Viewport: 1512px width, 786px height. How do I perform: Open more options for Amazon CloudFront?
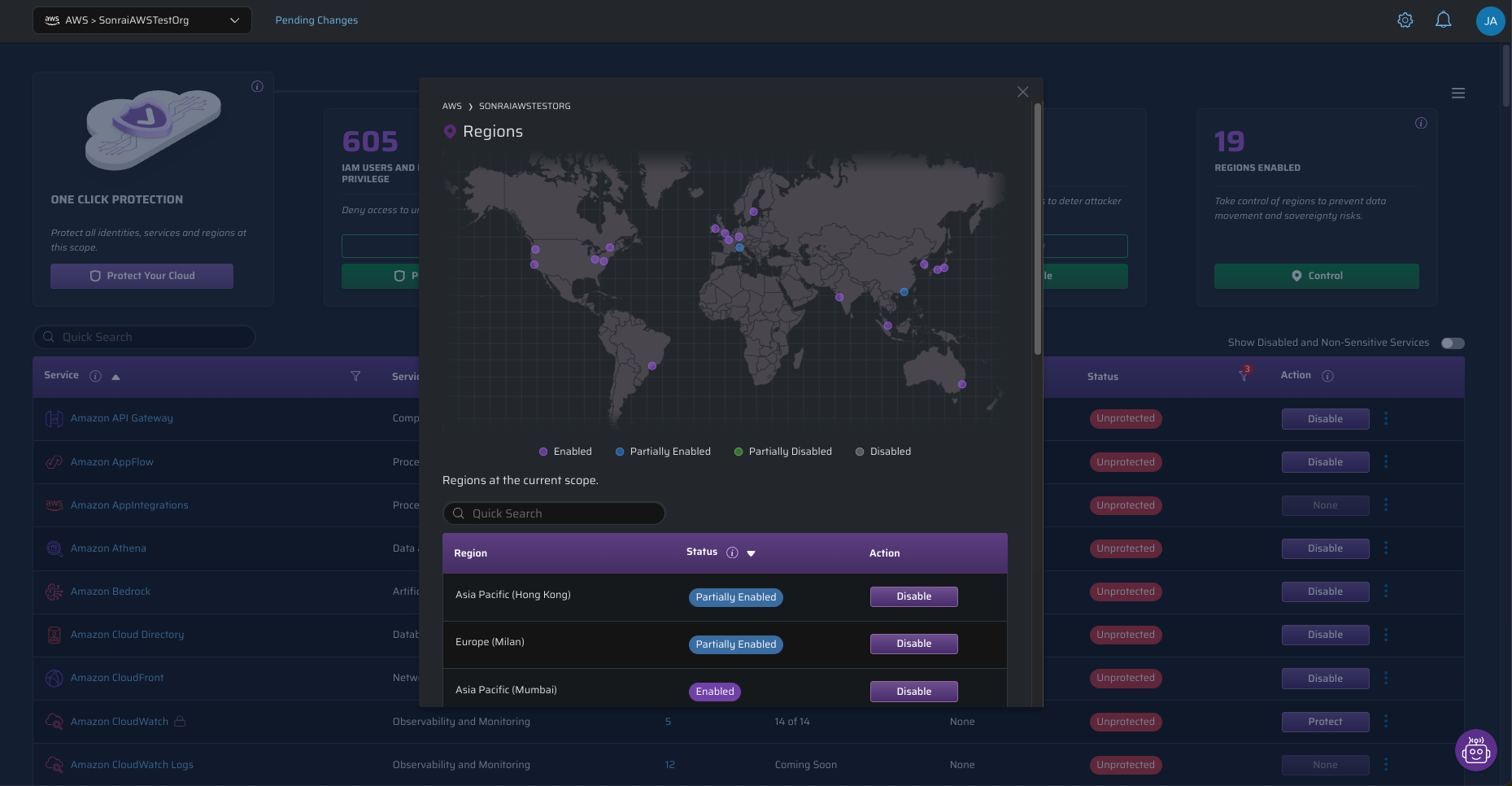[1386, 678]
